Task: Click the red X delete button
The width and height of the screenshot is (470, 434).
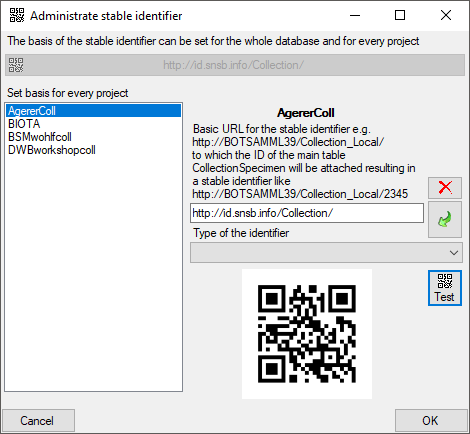Action: (x=445, y=188)
